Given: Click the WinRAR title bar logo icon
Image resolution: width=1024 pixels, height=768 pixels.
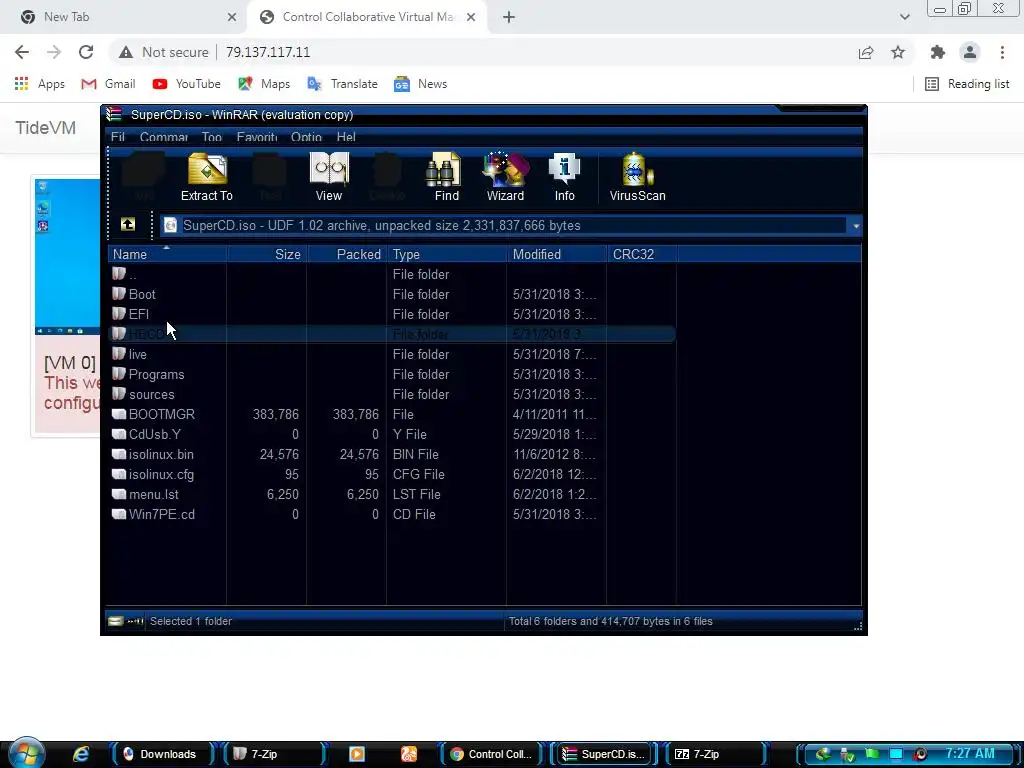Looking at the screenshot, I should 114,114.
